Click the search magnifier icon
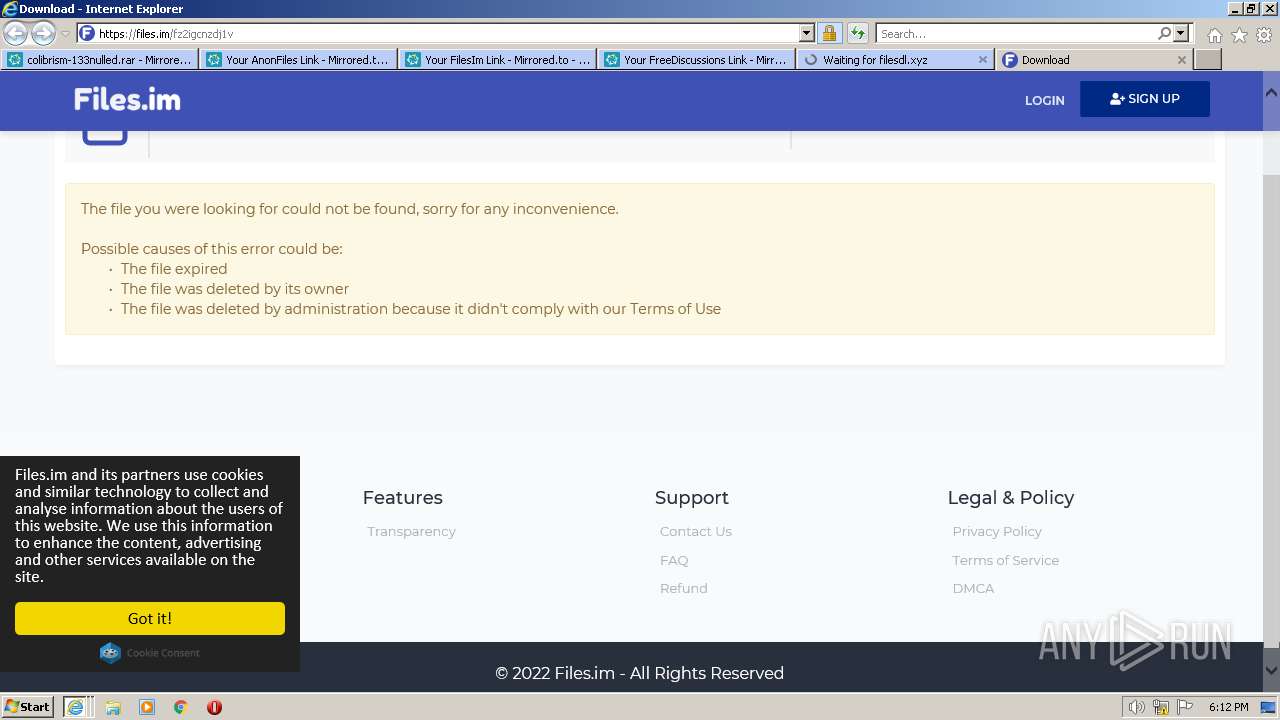 tap(1164, 33)
